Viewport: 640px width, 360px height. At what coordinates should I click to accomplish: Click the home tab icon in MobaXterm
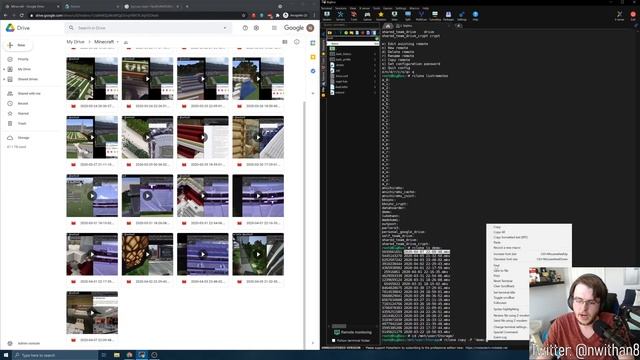click(388, 26)
